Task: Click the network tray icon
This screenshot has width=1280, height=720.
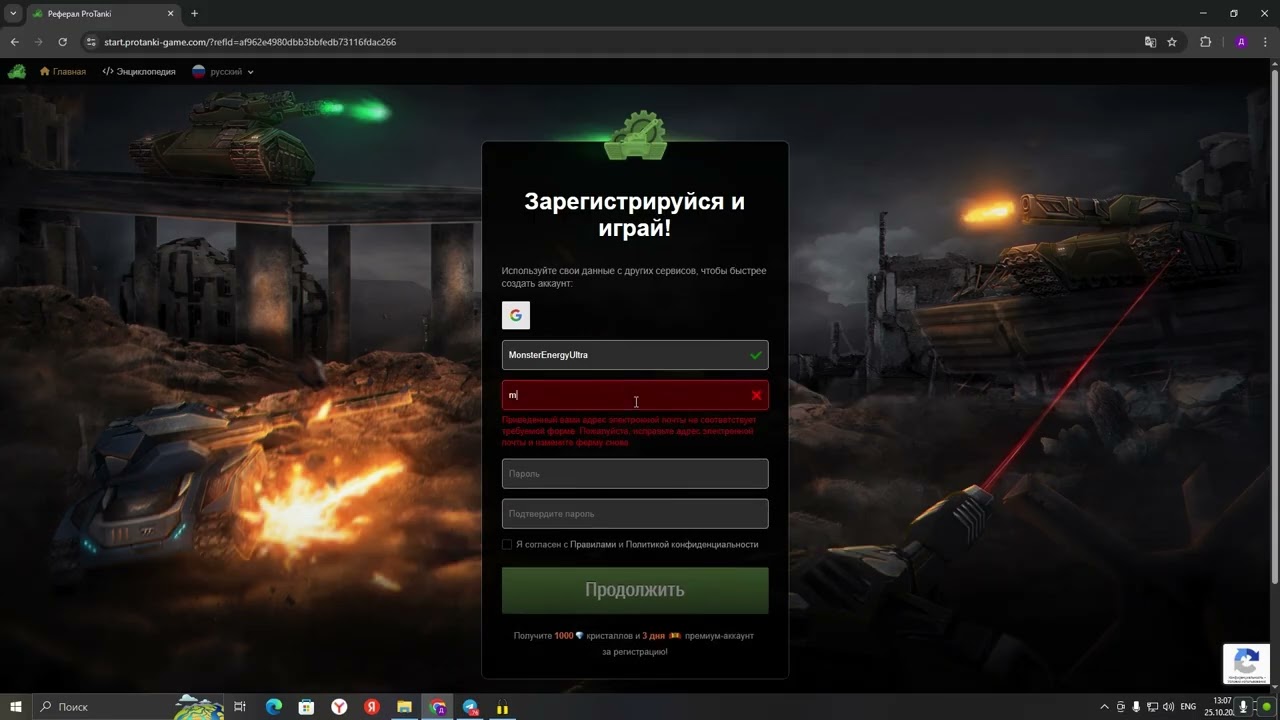Action: [1153, 707]
